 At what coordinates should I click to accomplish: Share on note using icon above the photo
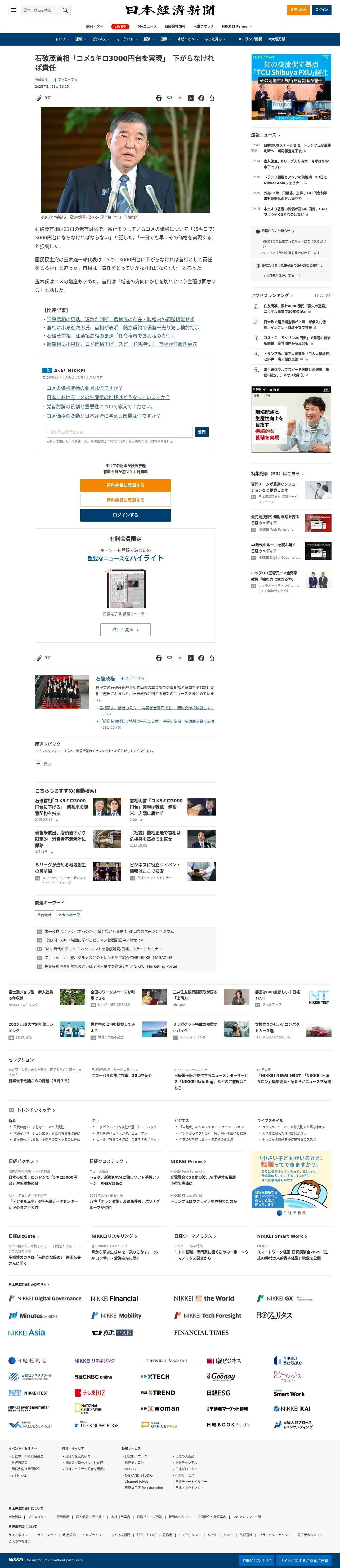coord(180,98)
